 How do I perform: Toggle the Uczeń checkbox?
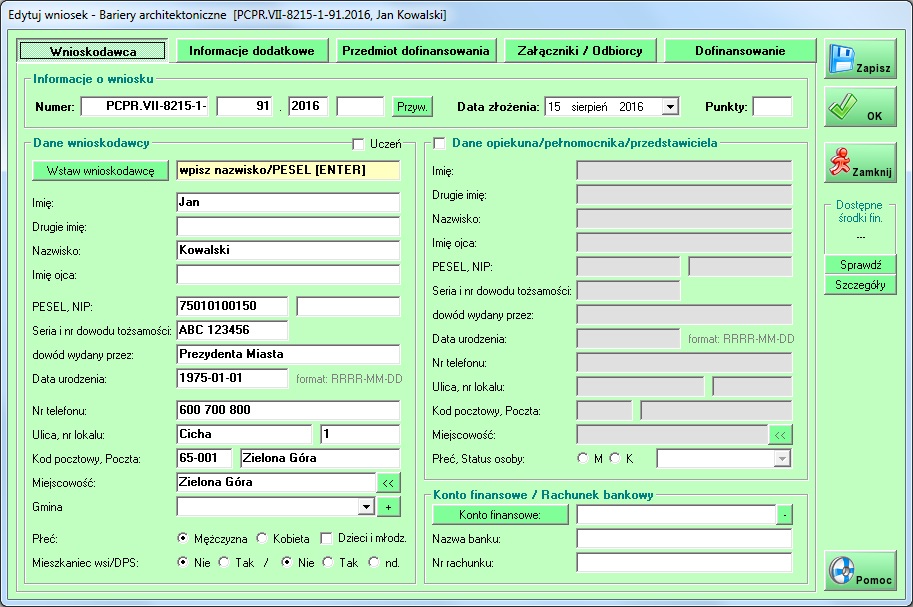(x=358, y=144)
